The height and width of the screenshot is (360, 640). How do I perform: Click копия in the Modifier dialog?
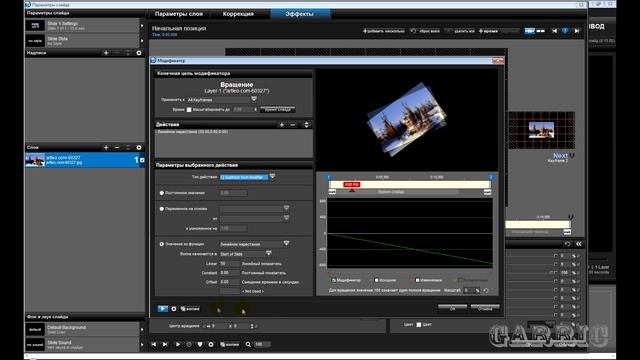point(190,309)
